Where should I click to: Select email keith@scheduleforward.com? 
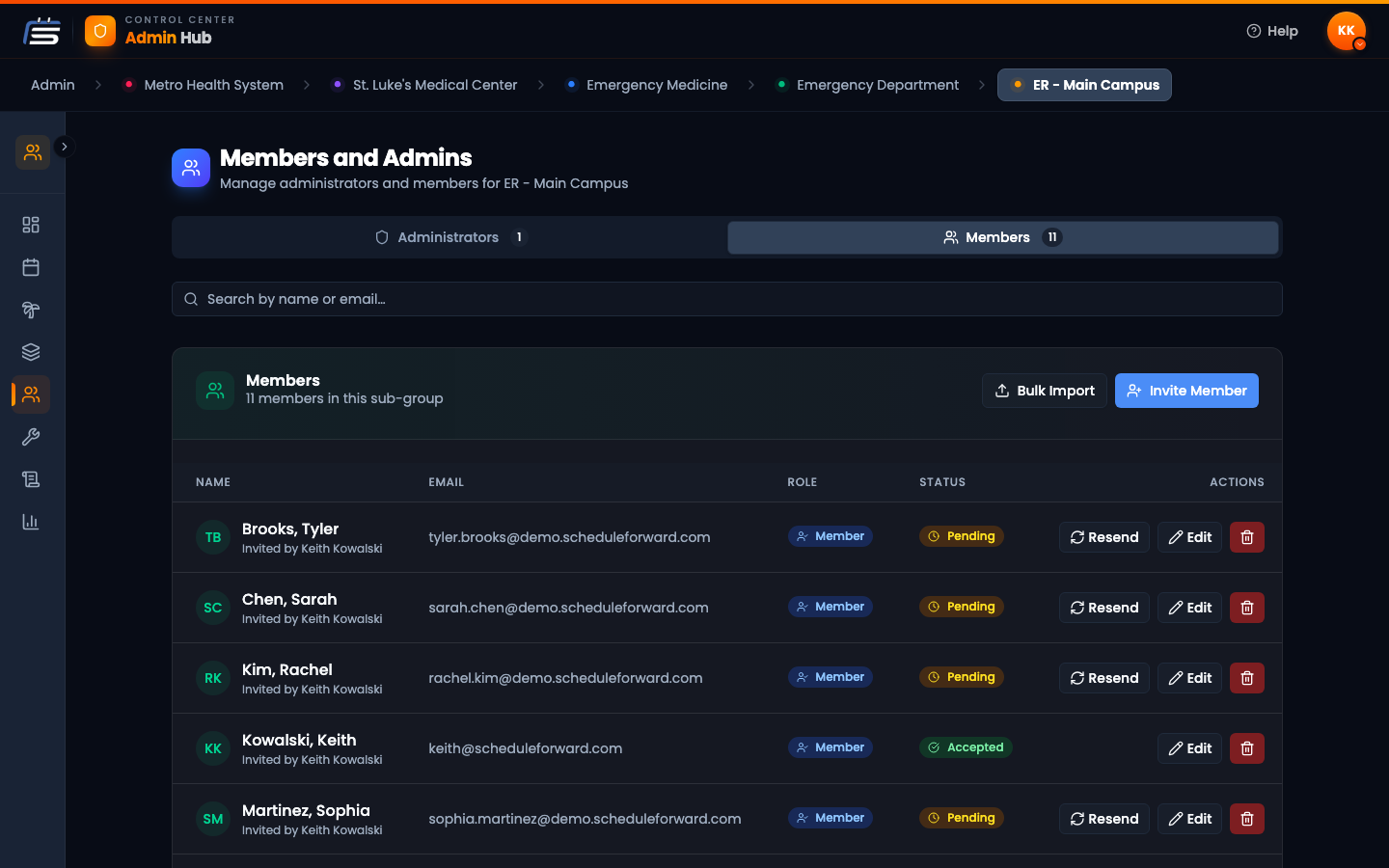coord(526,748)
